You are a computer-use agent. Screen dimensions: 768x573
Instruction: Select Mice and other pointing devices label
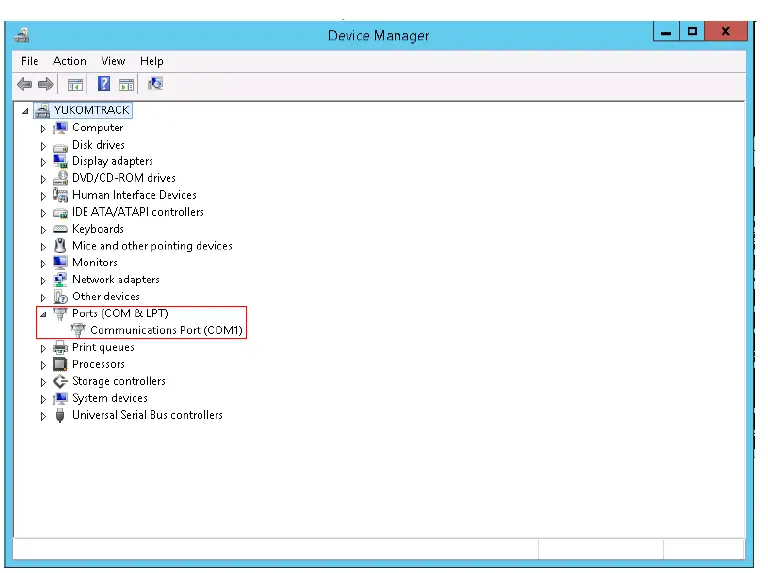point(152,246)
